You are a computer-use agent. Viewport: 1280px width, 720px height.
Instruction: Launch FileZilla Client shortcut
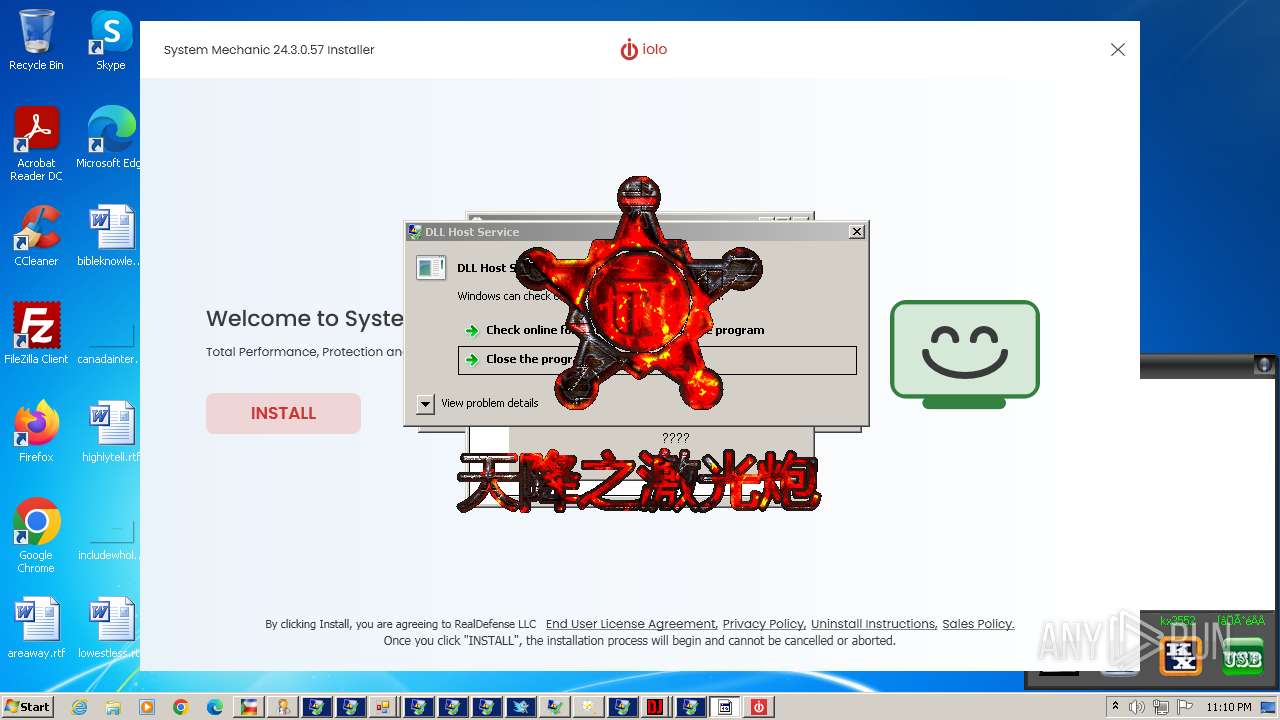[36, 334]
